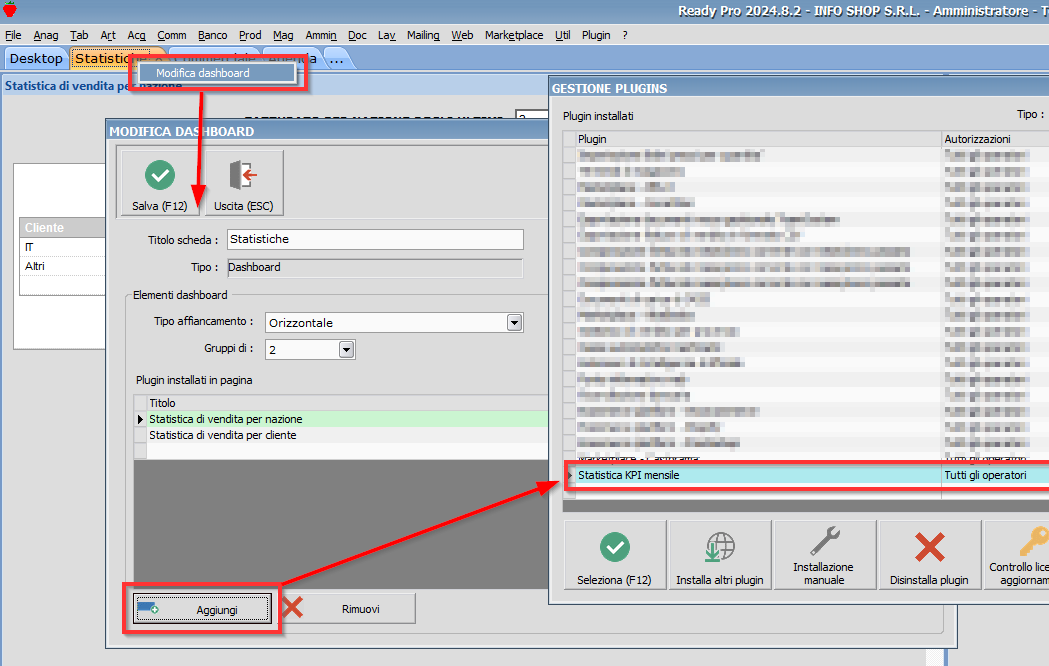Click the Uscita (ESC) exit door icon
Viewport: 1049px width, 666px height.
(244, 175)
